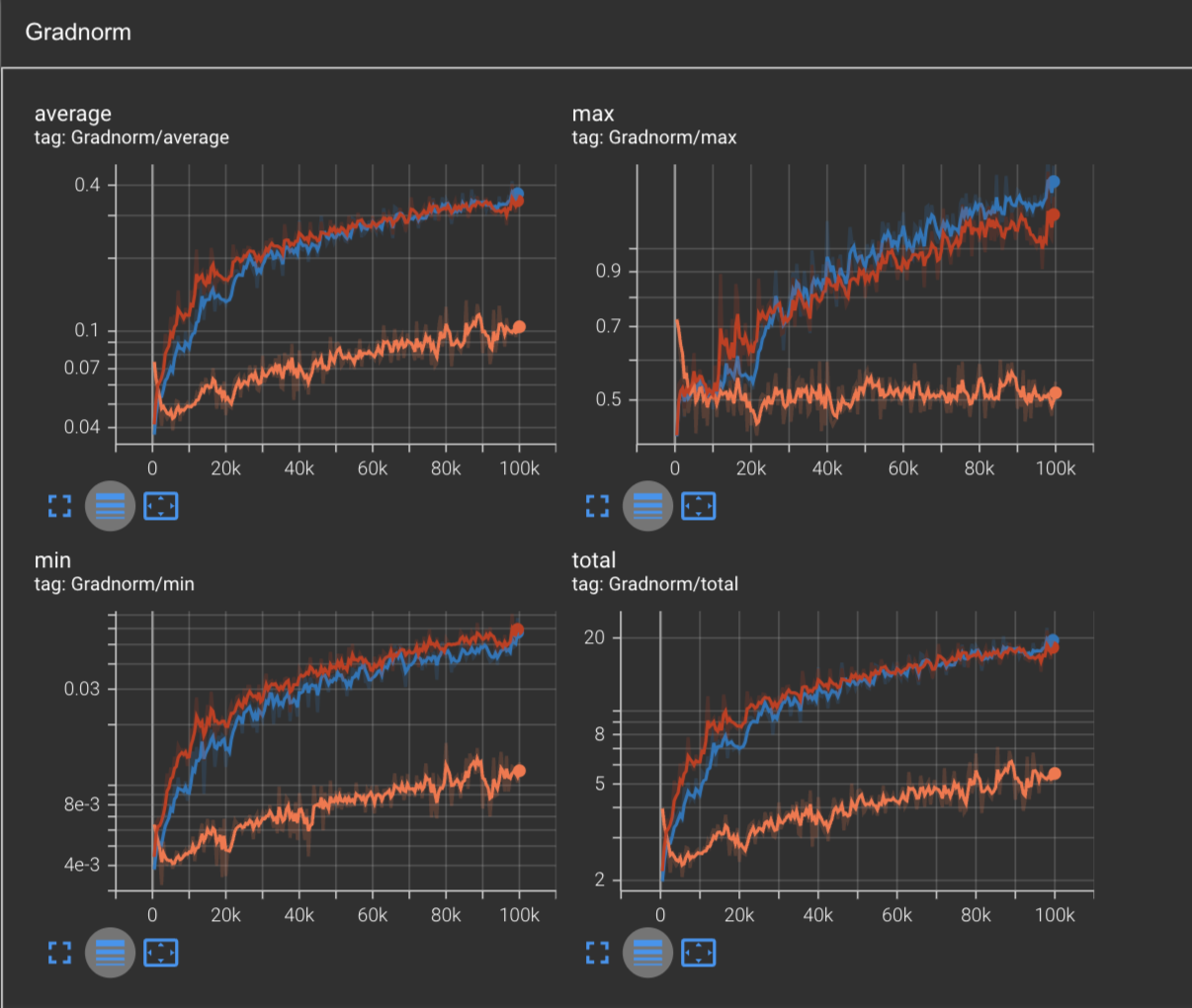
Task: Fit domain to data on min chart
Action: pyautogui.click(x=160, y=953)
